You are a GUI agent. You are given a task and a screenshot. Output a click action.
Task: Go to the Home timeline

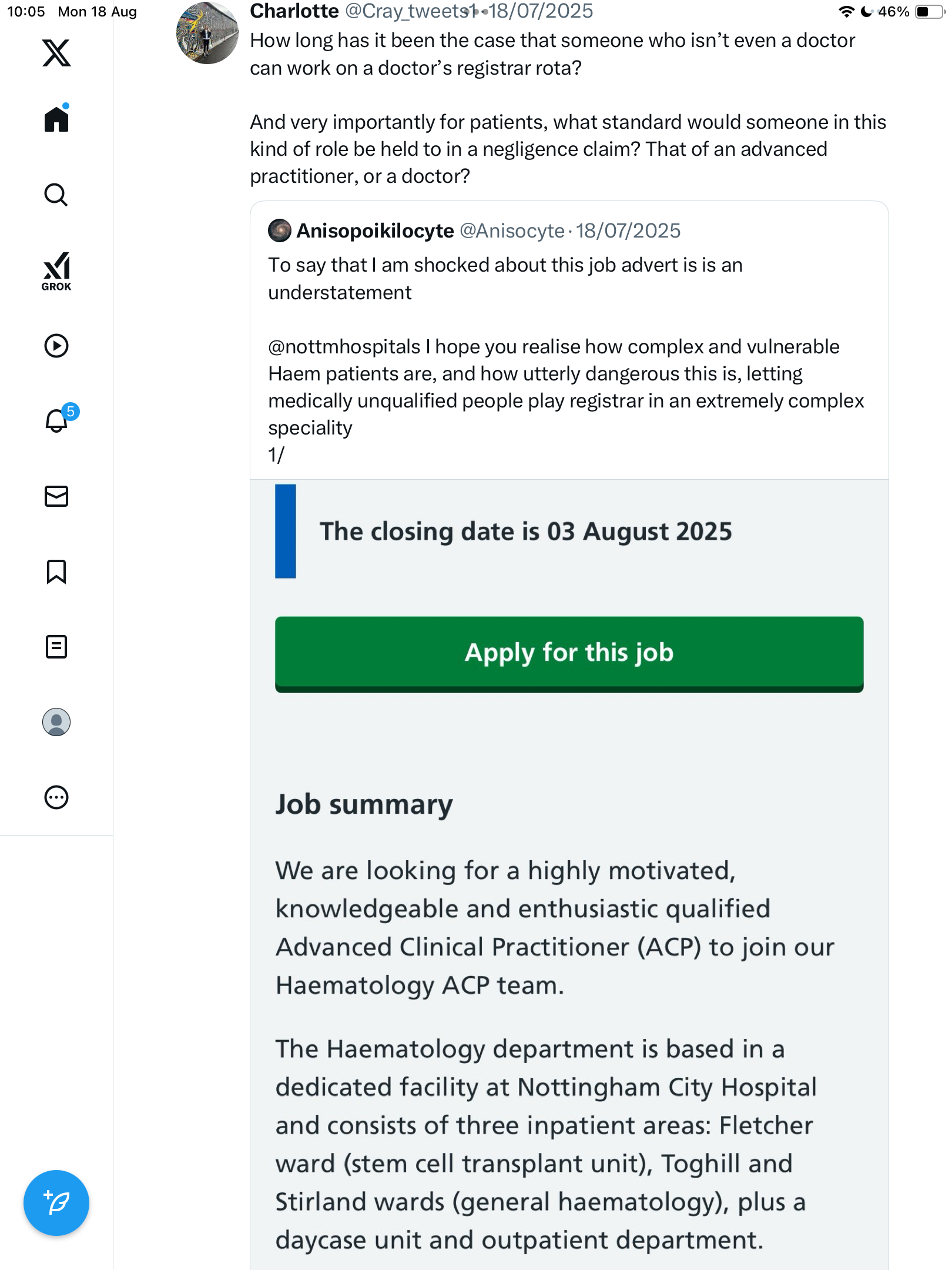click(x=56, y=119)
